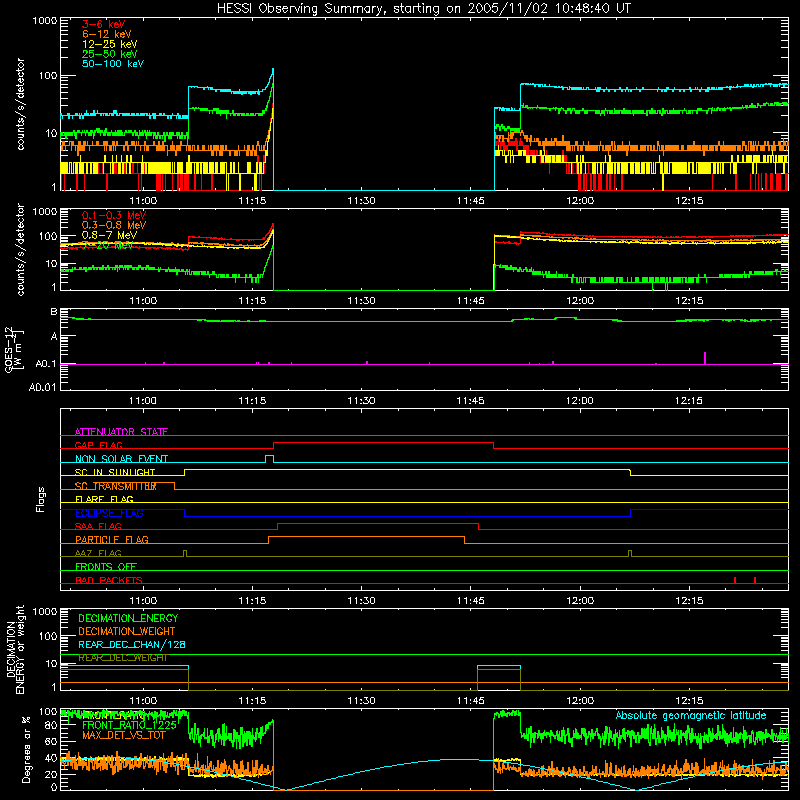Click the REAR_DEC_CHAN/128 legend label
800x800 pixels.
pos(132,644)
